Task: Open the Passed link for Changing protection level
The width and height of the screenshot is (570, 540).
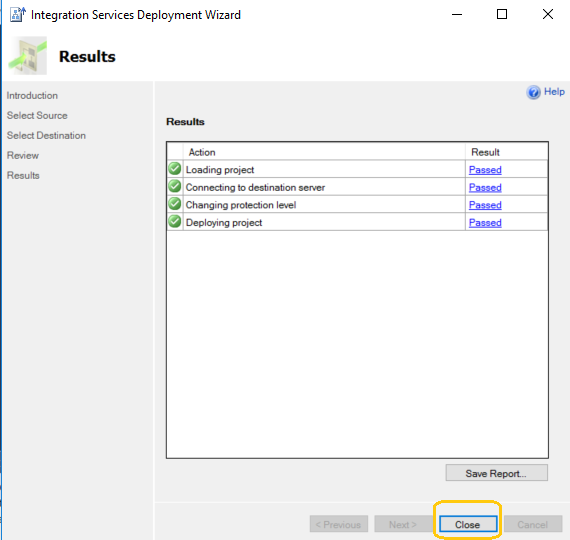Action: (485, 205)
